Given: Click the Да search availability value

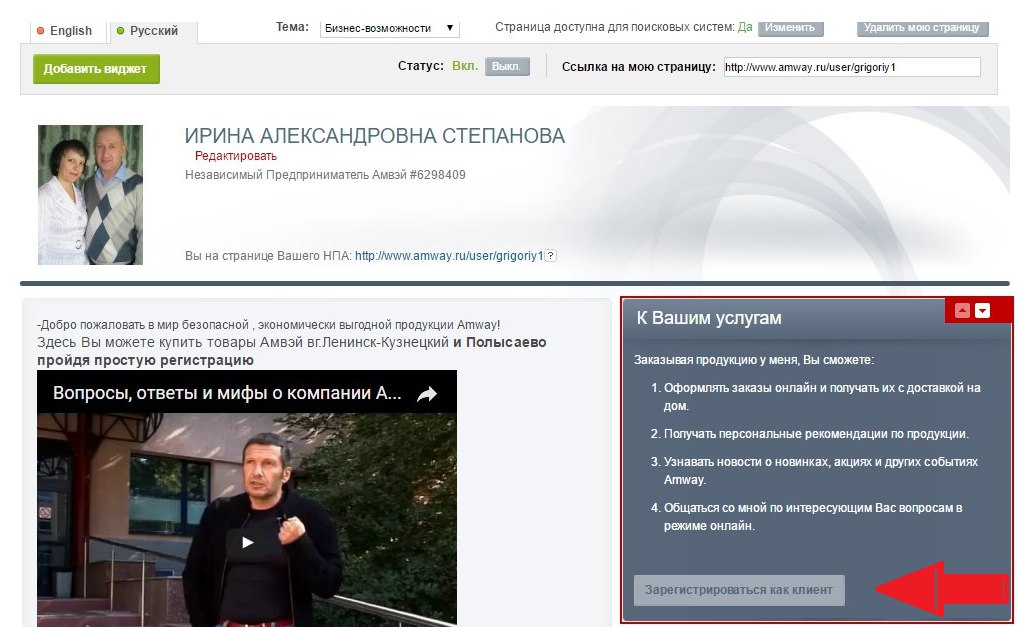Looking at the screenshot, I should click(x=745, y=27).
